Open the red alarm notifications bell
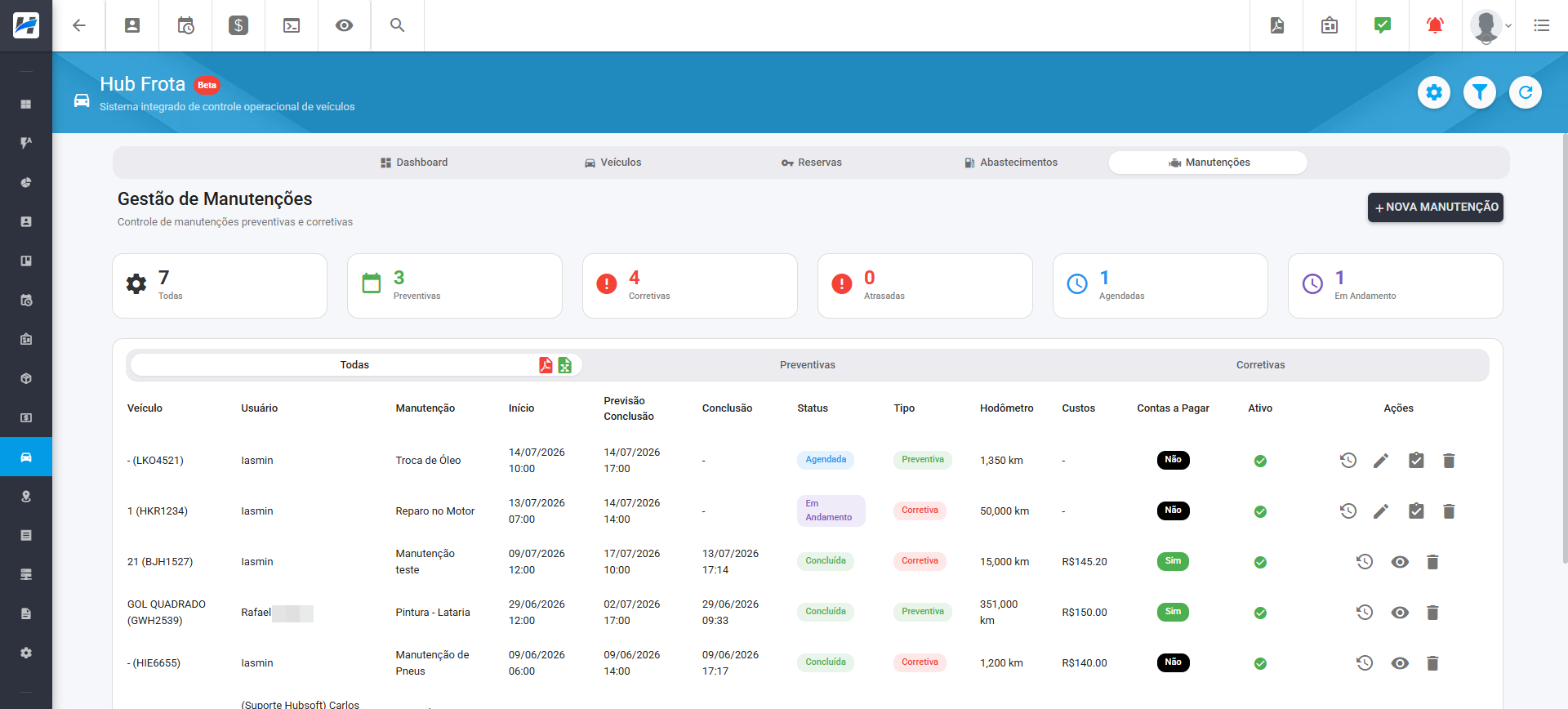 [1435, 25]
